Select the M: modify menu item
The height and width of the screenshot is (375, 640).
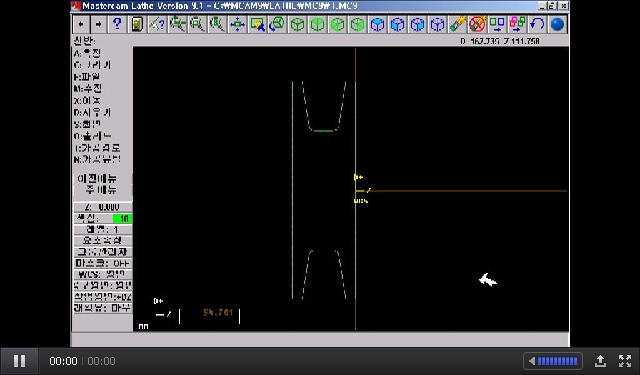click(x=88, y=88)
